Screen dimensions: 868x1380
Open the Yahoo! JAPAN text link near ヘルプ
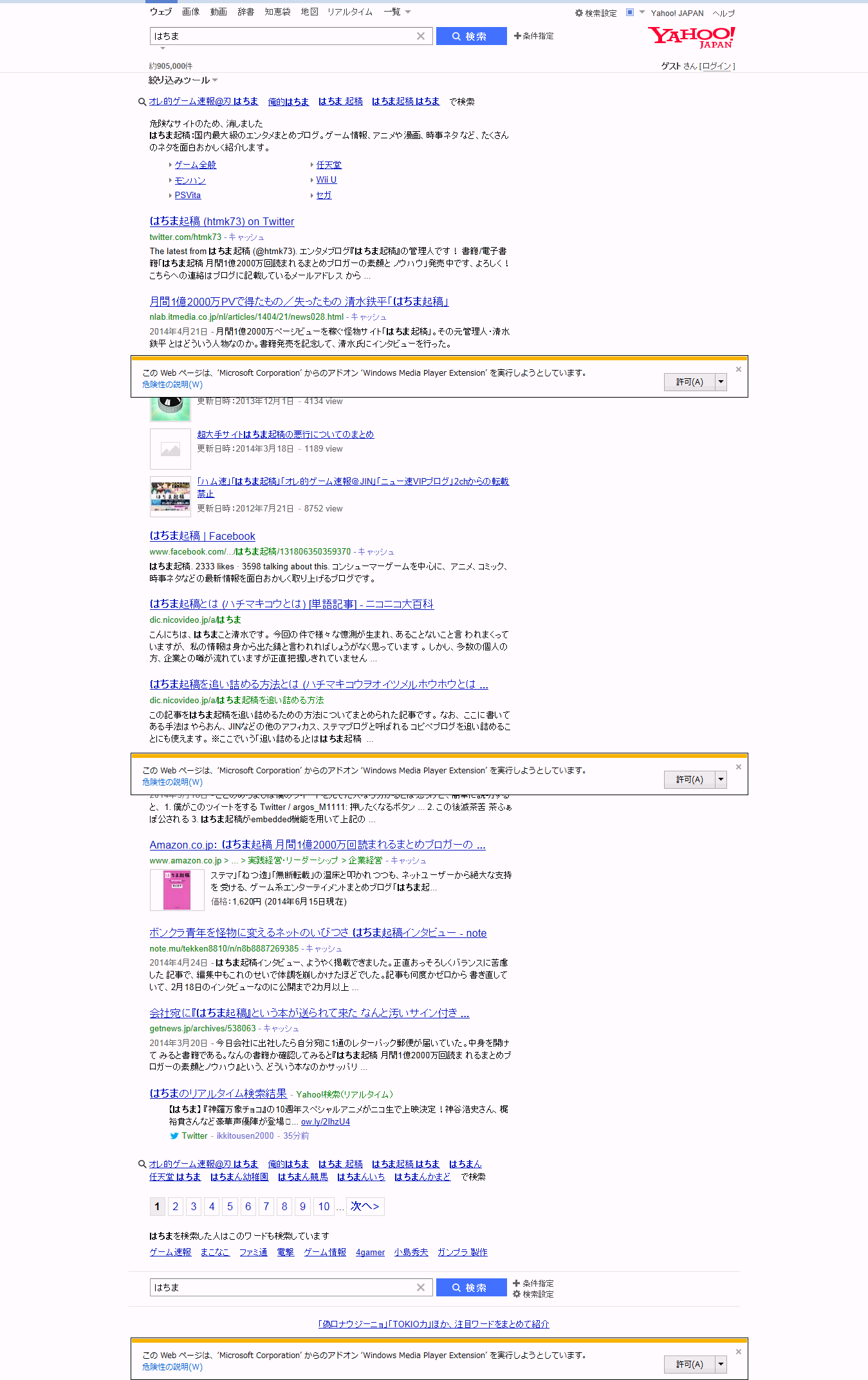click(677, 13)
